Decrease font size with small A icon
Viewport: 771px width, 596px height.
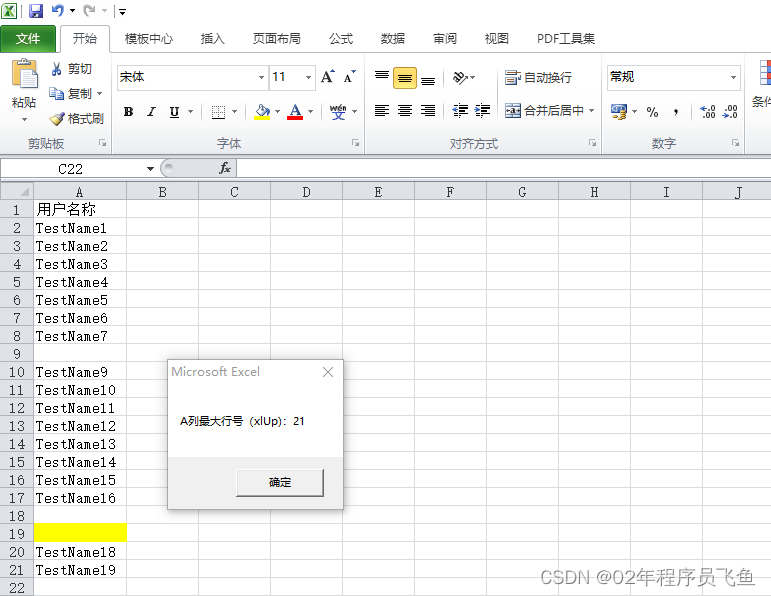(x=350, y=77)
